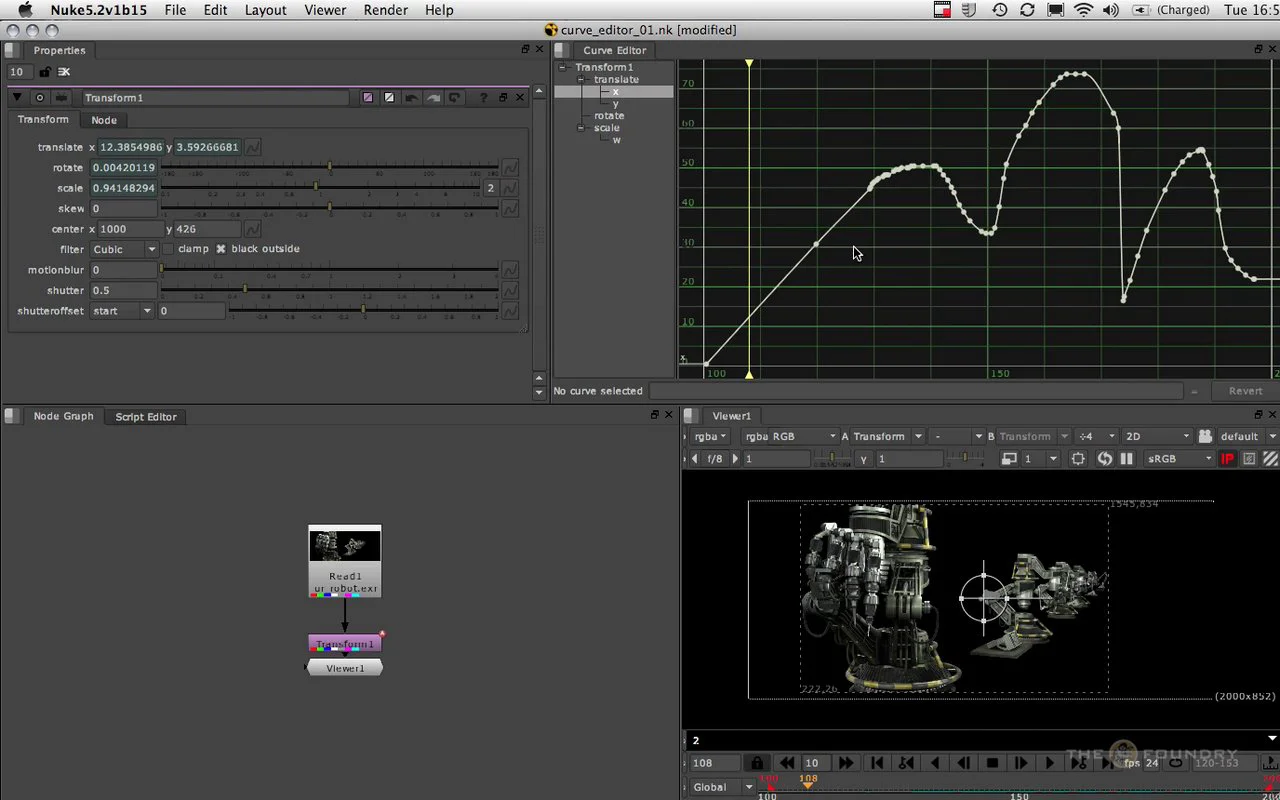
Task: Click the Viewer gain slider
Action: tap(832, 456)
